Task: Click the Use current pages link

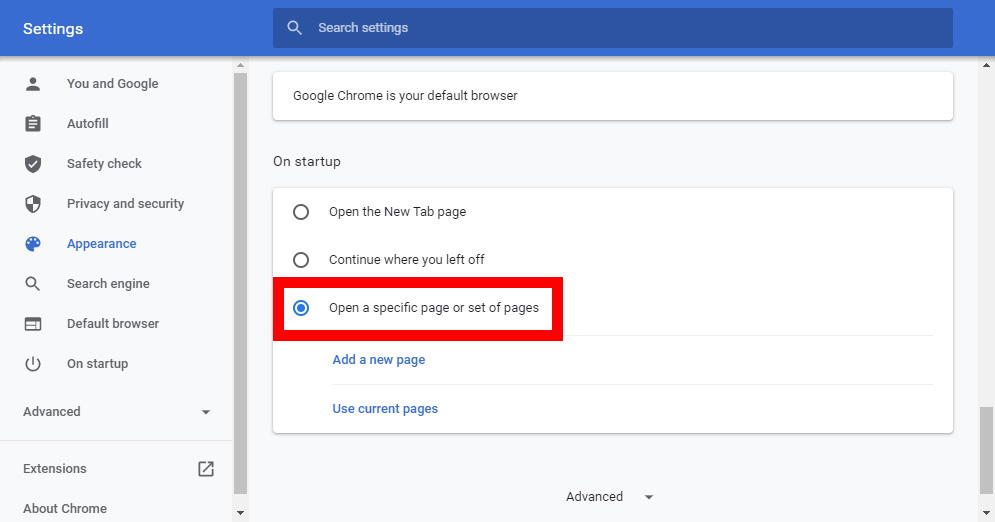Action: [385, 408]
